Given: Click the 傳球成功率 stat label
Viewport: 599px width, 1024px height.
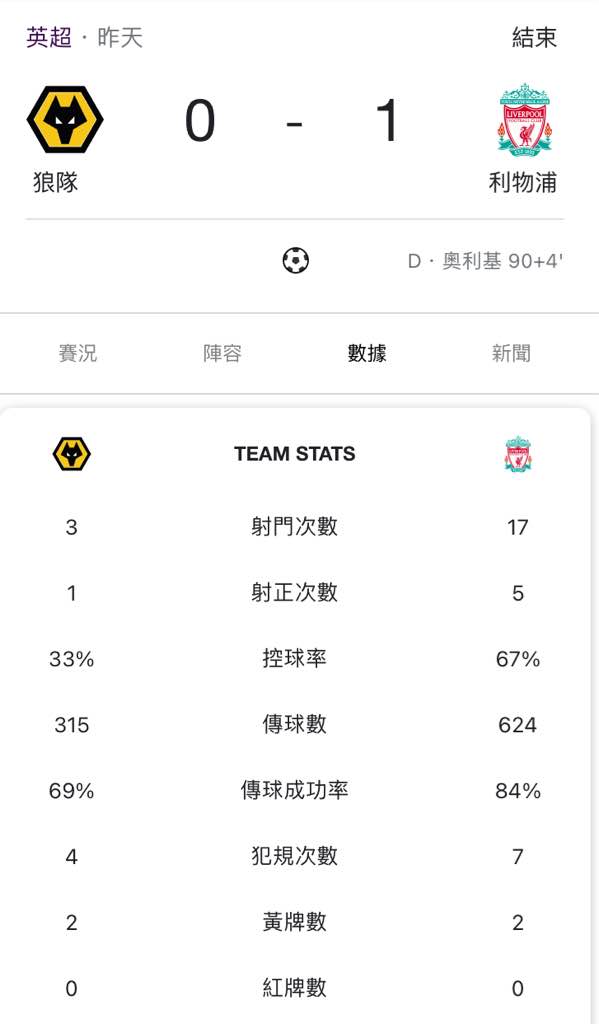Looking at the screenshot, I should (x=295, y=790).
